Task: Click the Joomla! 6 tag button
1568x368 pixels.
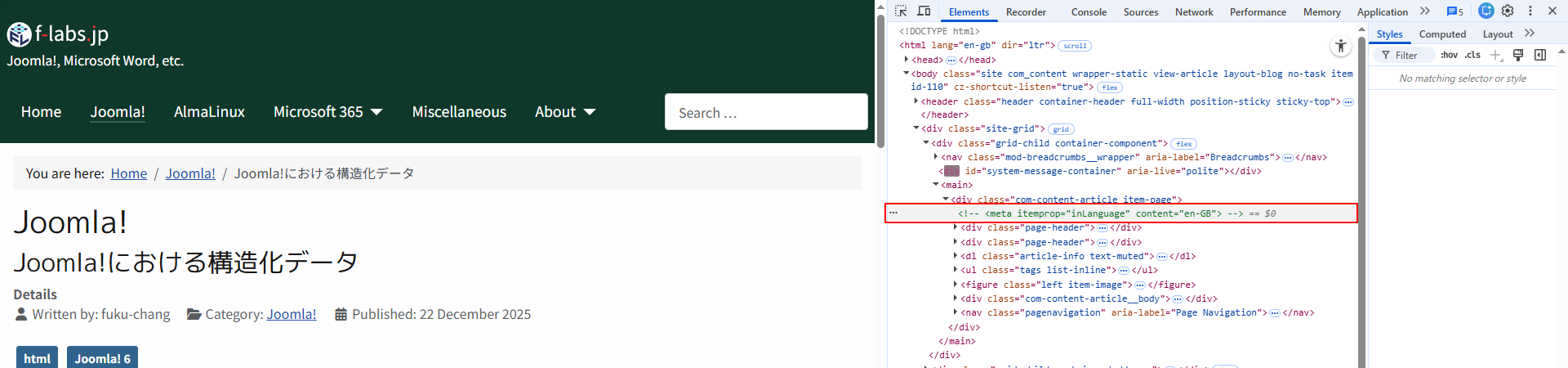Action: 102,358
